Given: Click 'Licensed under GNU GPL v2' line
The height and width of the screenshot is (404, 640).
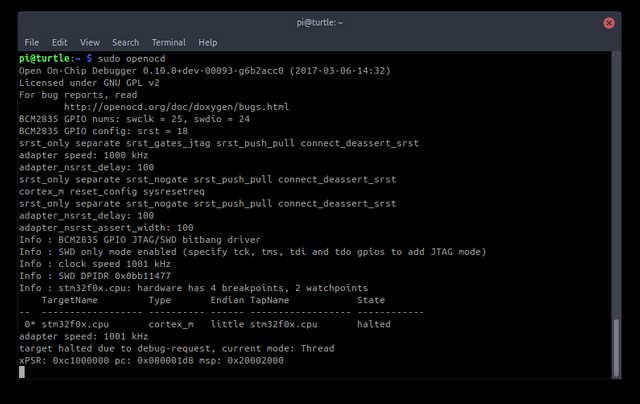Looking at the screenshot, I should pyautogui.click(x=89, y=83).
